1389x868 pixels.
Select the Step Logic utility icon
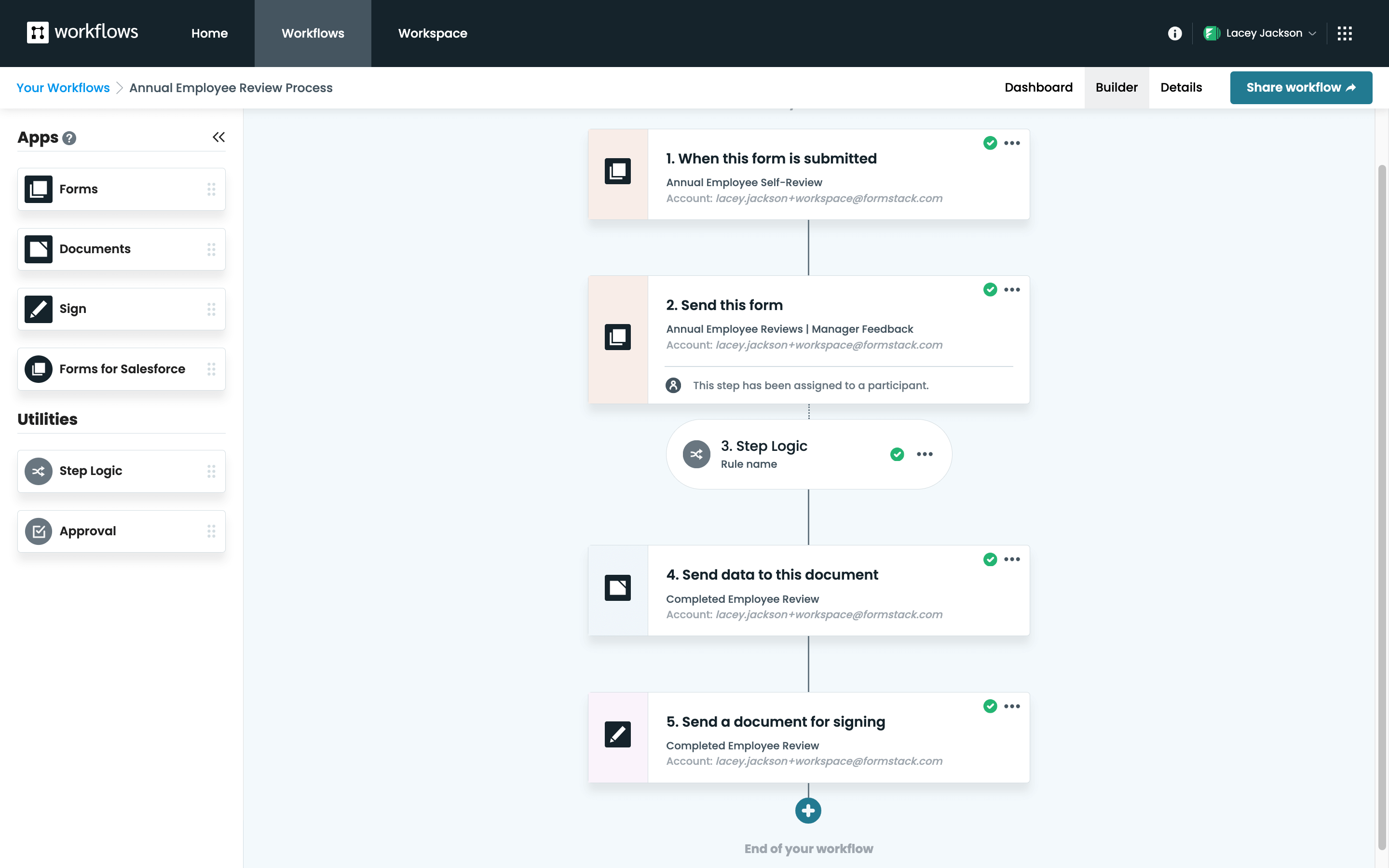(x=38, y=471)
